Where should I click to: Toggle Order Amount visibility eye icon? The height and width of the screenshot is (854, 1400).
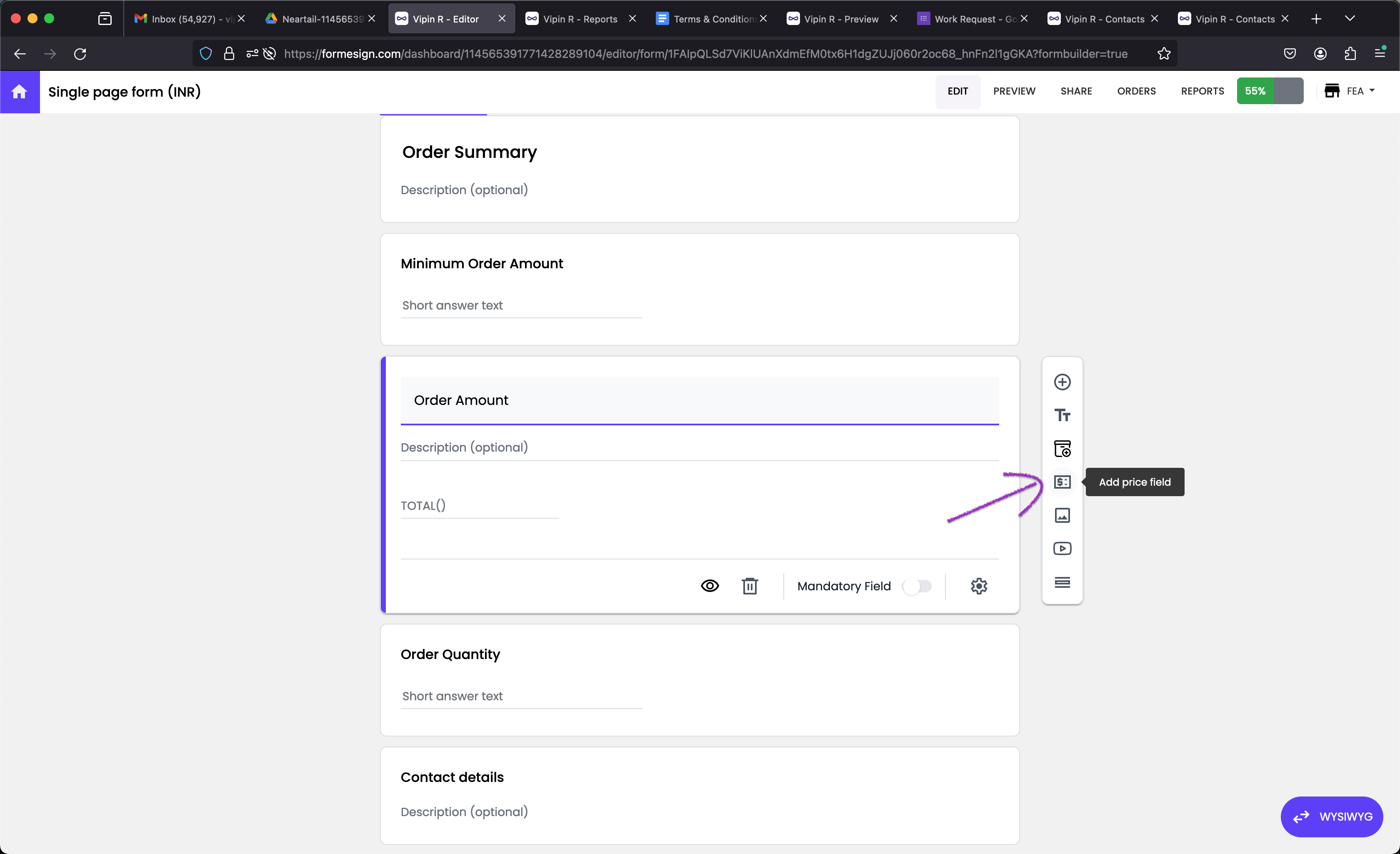point(709,586)
